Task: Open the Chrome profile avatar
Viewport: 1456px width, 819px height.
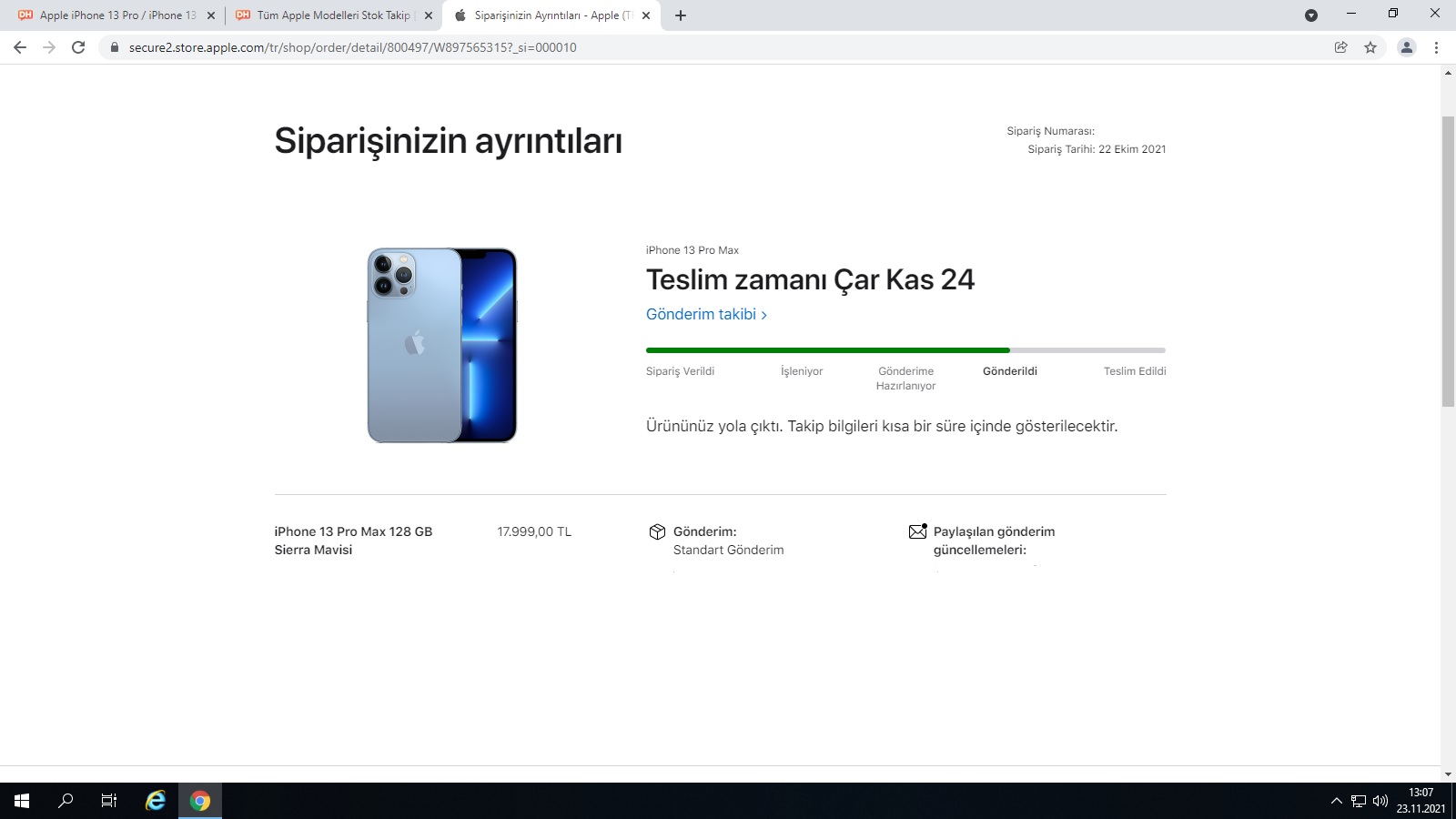Action: (x=1407, y=47)
